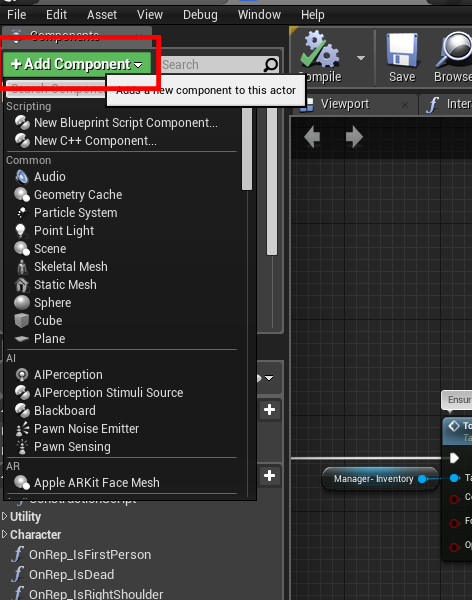
Task: Click the Save floppy disk icon
Action: [x=402, y=50]
